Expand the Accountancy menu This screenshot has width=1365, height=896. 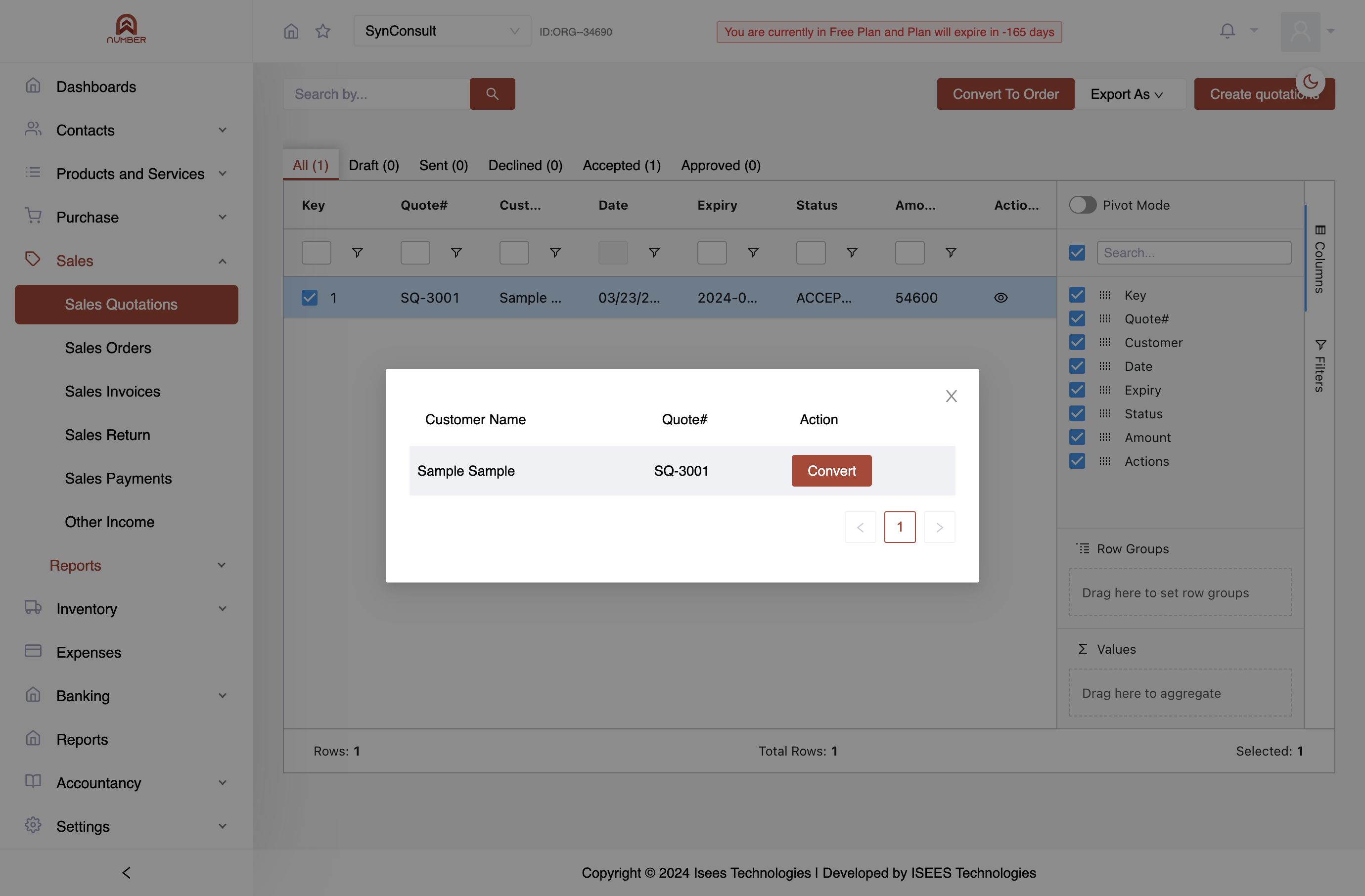(x=126, y=783)
